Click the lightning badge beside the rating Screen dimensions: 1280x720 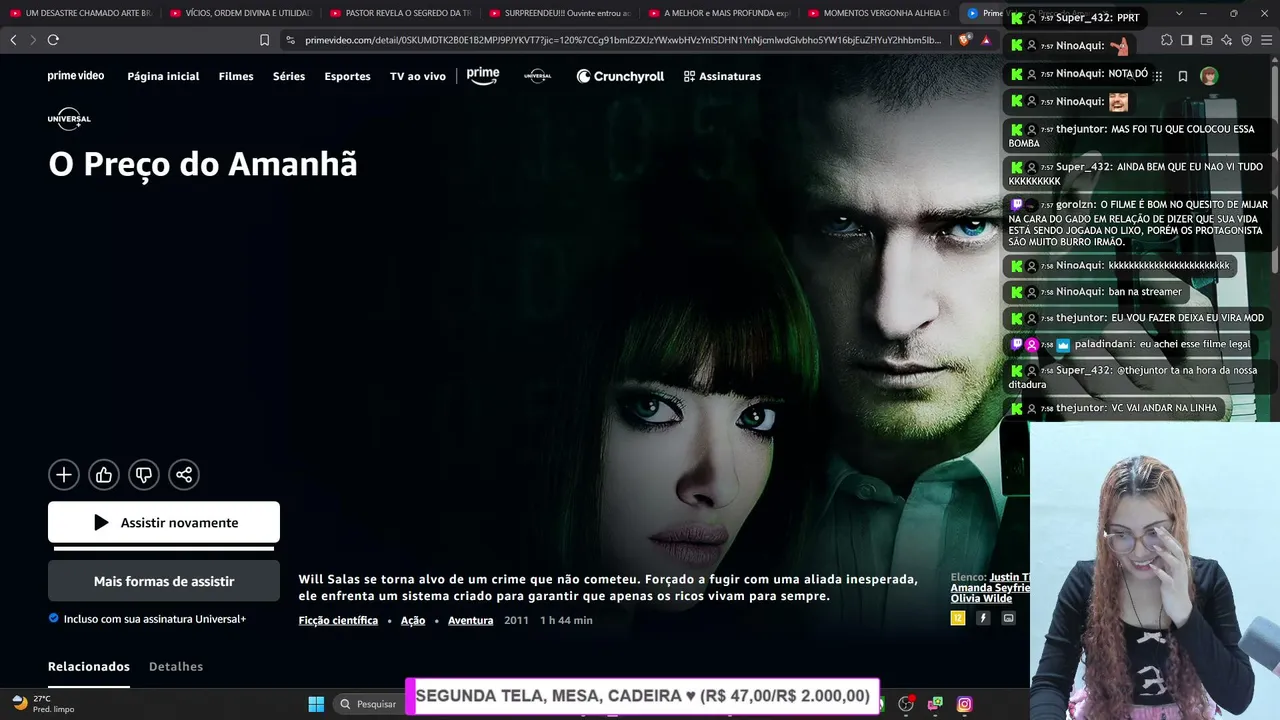pyautogui.click(x=983, y=618)
